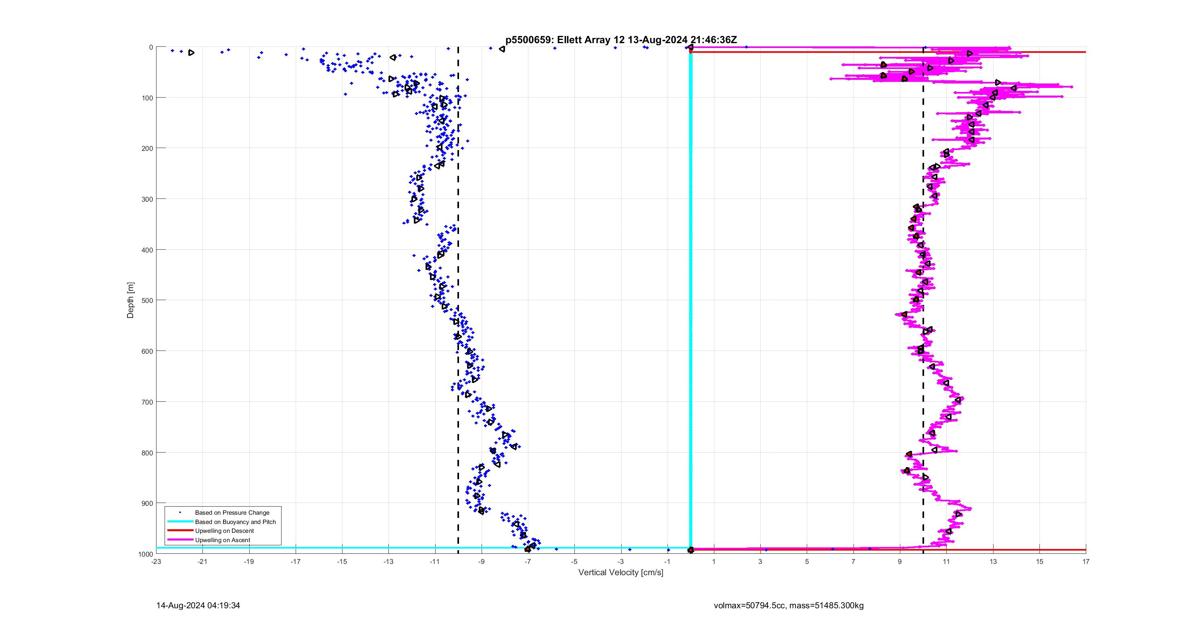Click the x-axis tick label '-7'

[x=528, y=561]
